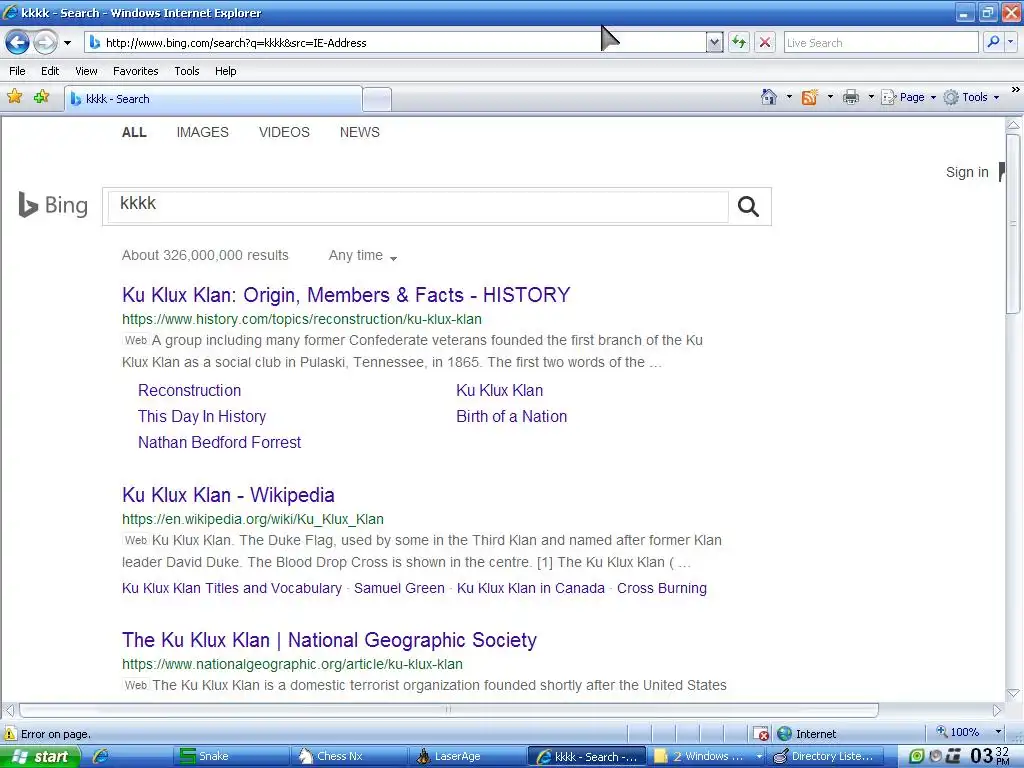Click the Bing search query box
Image resolution: width=1024 pixels, height=768 pixels.
click(418, 206)
